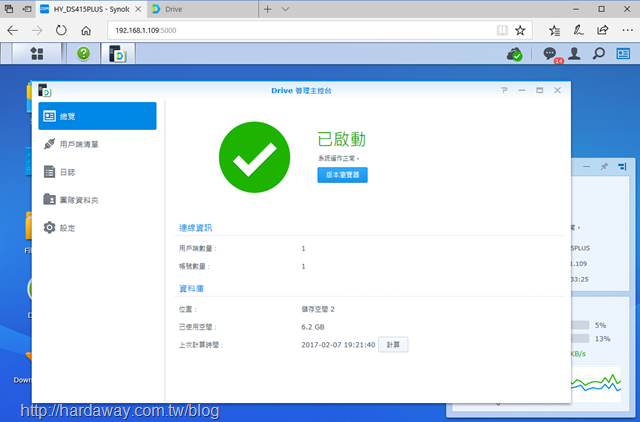The width and height of the screenshot is (640, 422).
Task: Open 用戶端清單 client list
Action: coord(97,144)
